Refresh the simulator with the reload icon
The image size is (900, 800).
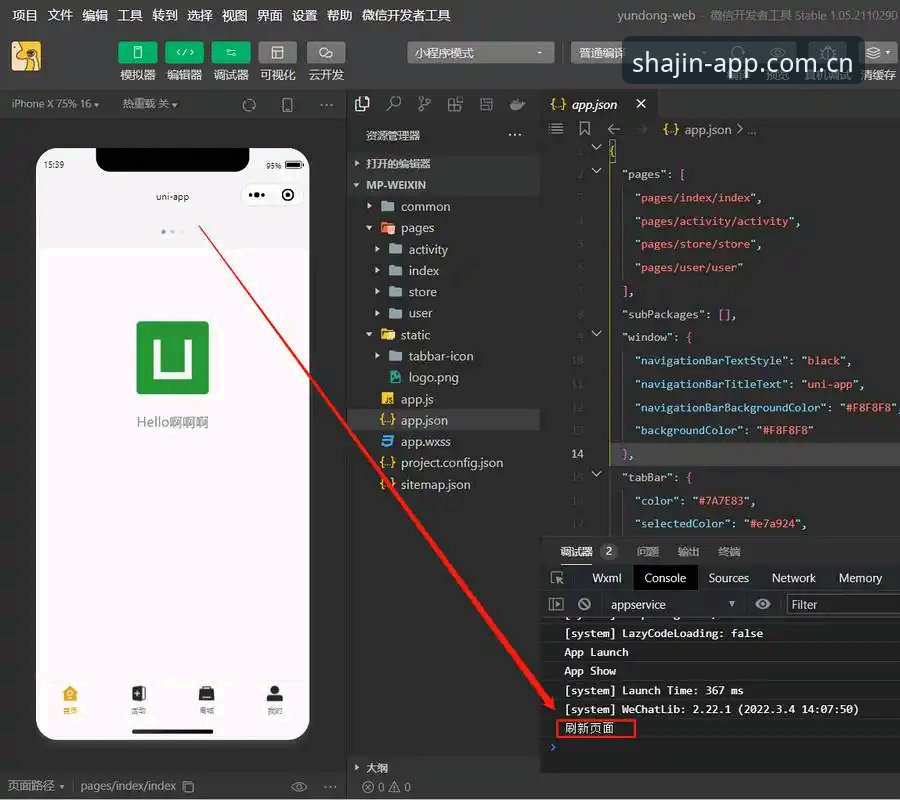[249, 105]
